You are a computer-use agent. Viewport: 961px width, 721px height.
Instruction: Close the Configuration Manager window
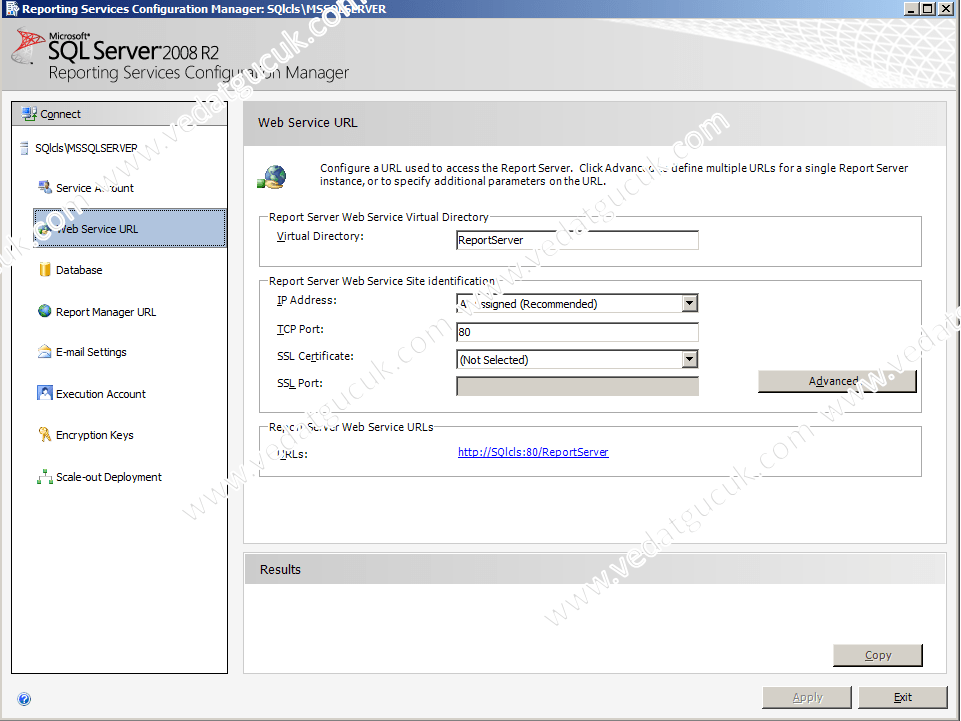pyautogui.click(x=946, y=9)
